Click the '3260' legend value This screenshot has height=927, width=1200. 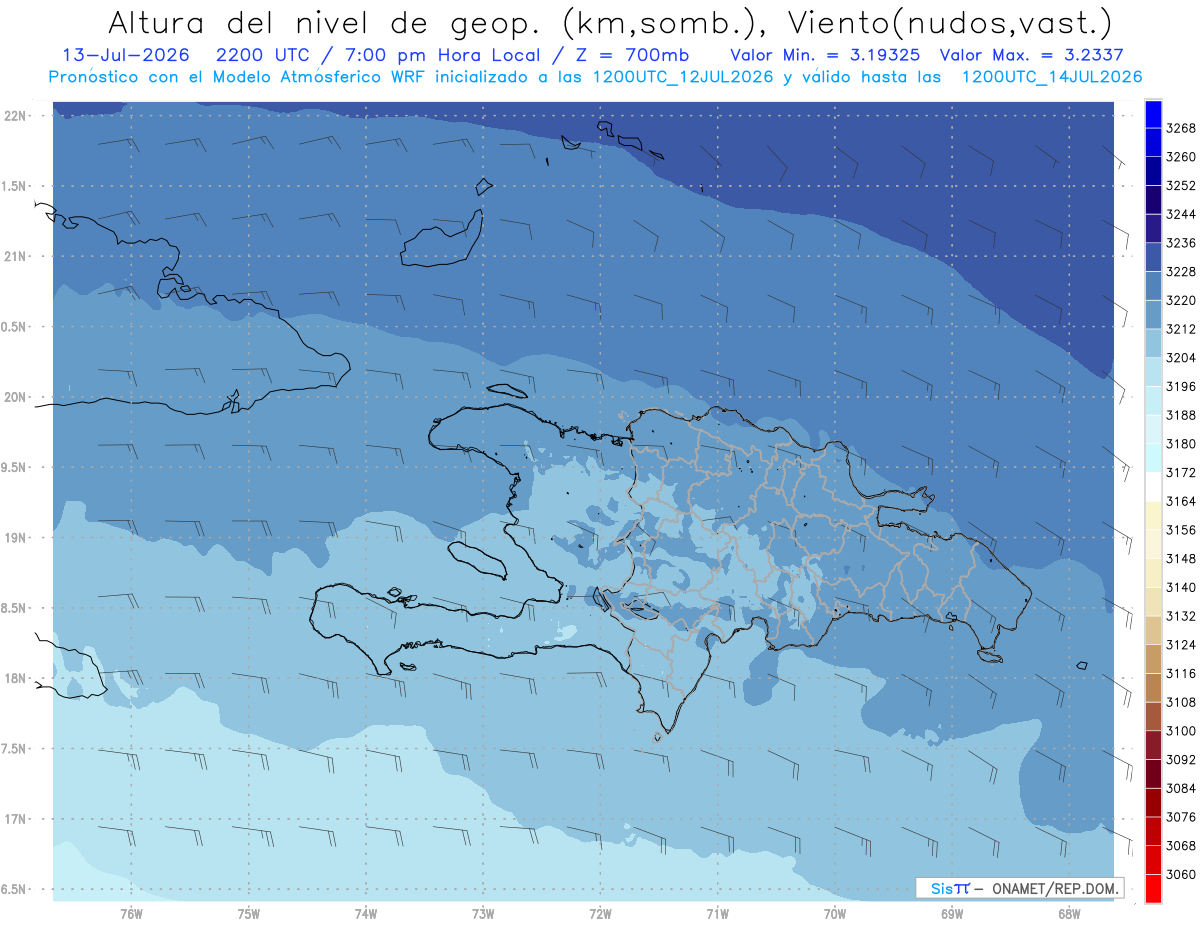[x=1181, y=157]
